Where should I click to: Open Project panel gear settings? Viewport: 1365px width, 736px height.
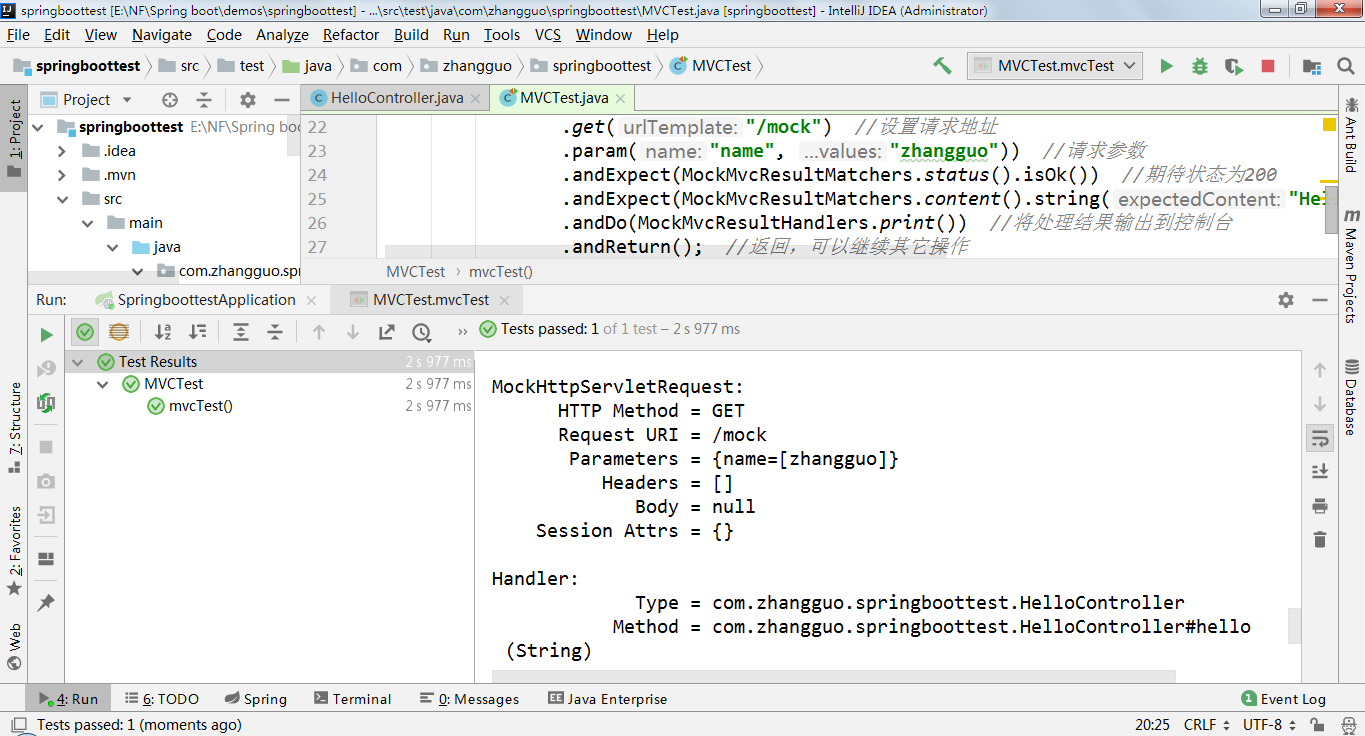pyautogui.click(x=248, y=100)
